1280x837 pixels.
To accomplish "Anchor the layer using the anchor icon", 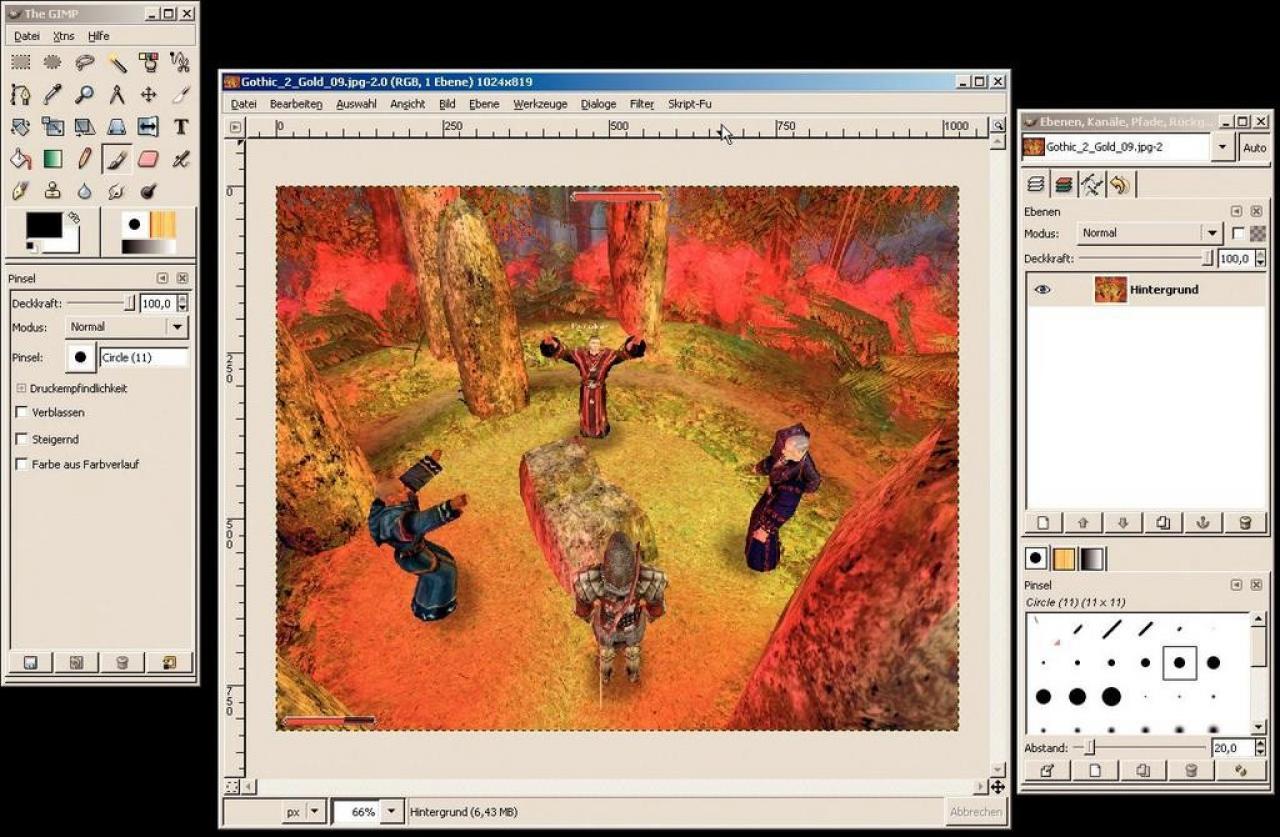I will click(x=1204, y=522).
